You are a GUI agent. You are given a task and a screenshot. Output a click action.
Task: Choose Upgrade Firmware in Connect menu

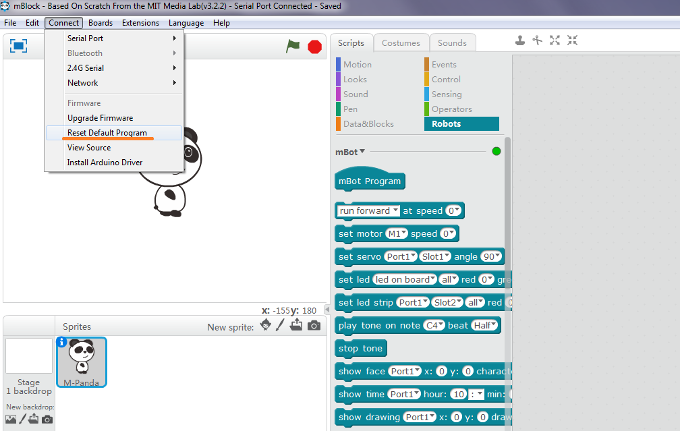click(x=114, y=118)
